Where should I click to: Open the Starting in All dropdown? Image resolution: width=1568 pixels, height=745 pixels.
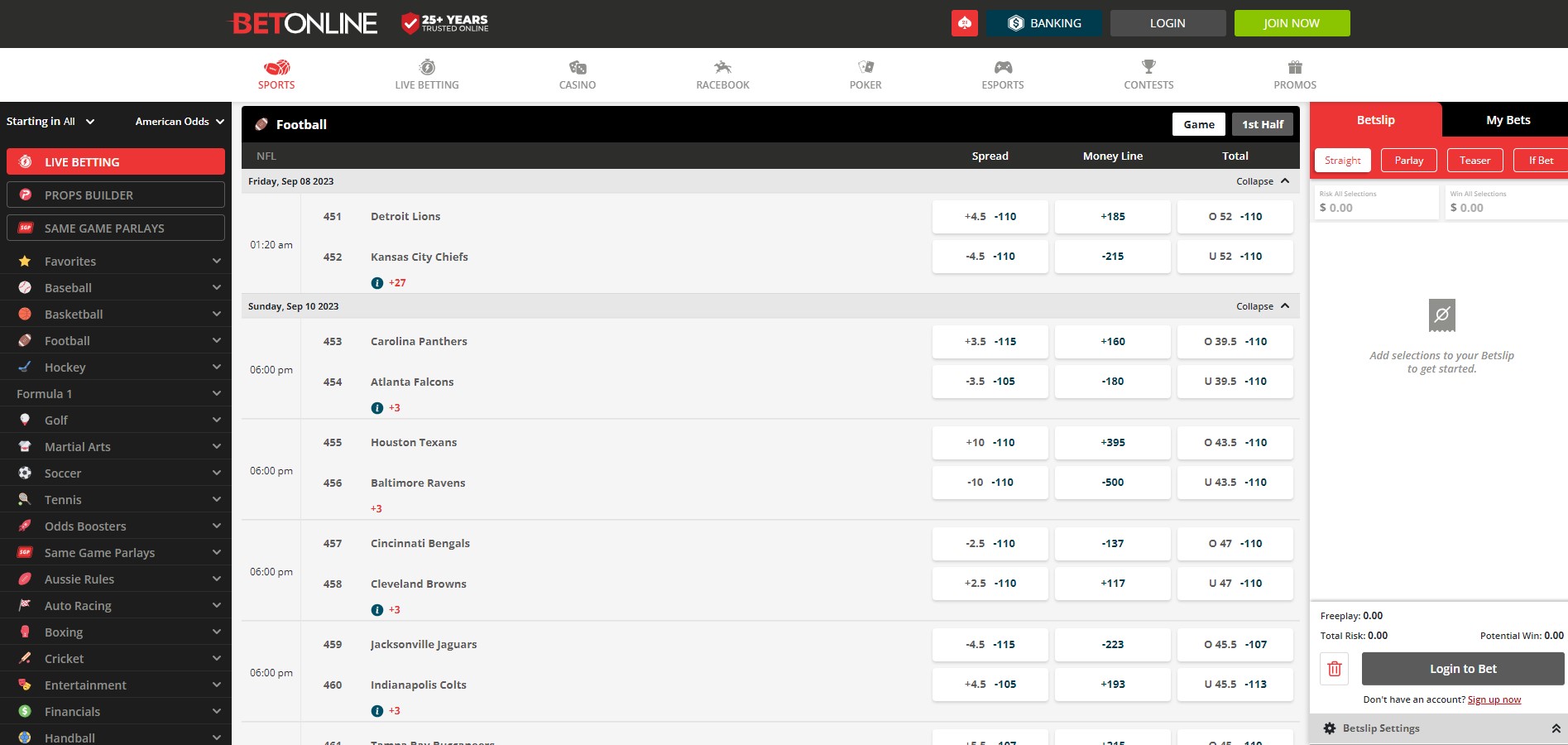tap(50, 122)
